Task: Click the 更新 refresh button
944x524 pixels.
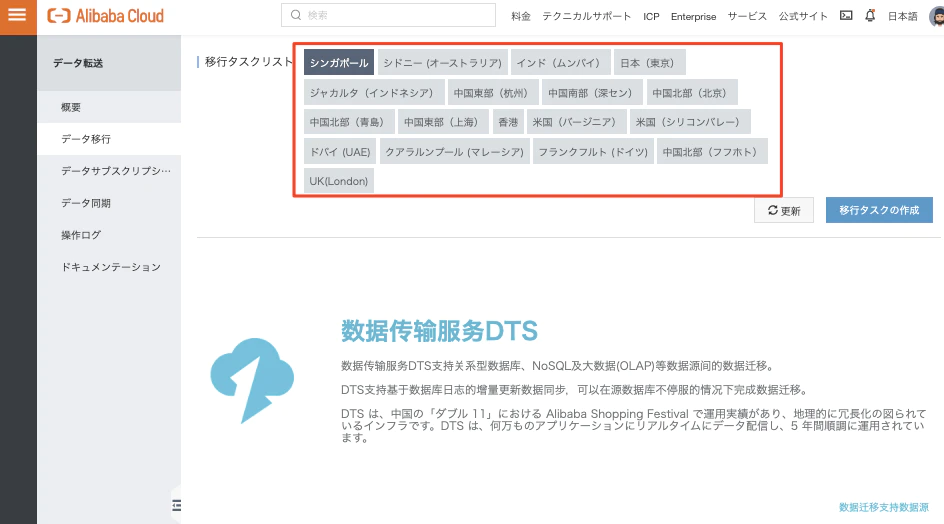Action: click(783, 211)
